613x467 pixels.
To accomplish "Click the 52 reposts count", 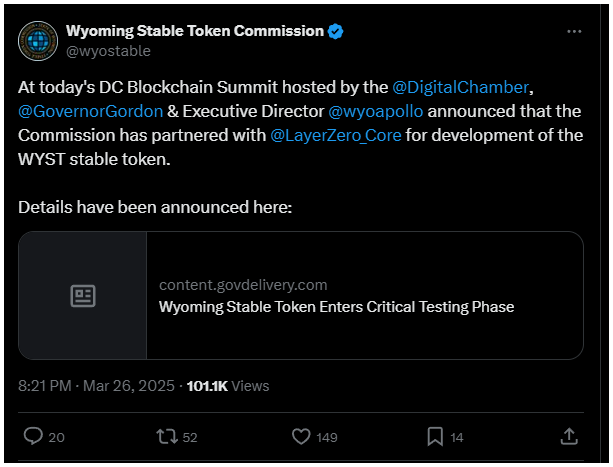I will (190, 437).
